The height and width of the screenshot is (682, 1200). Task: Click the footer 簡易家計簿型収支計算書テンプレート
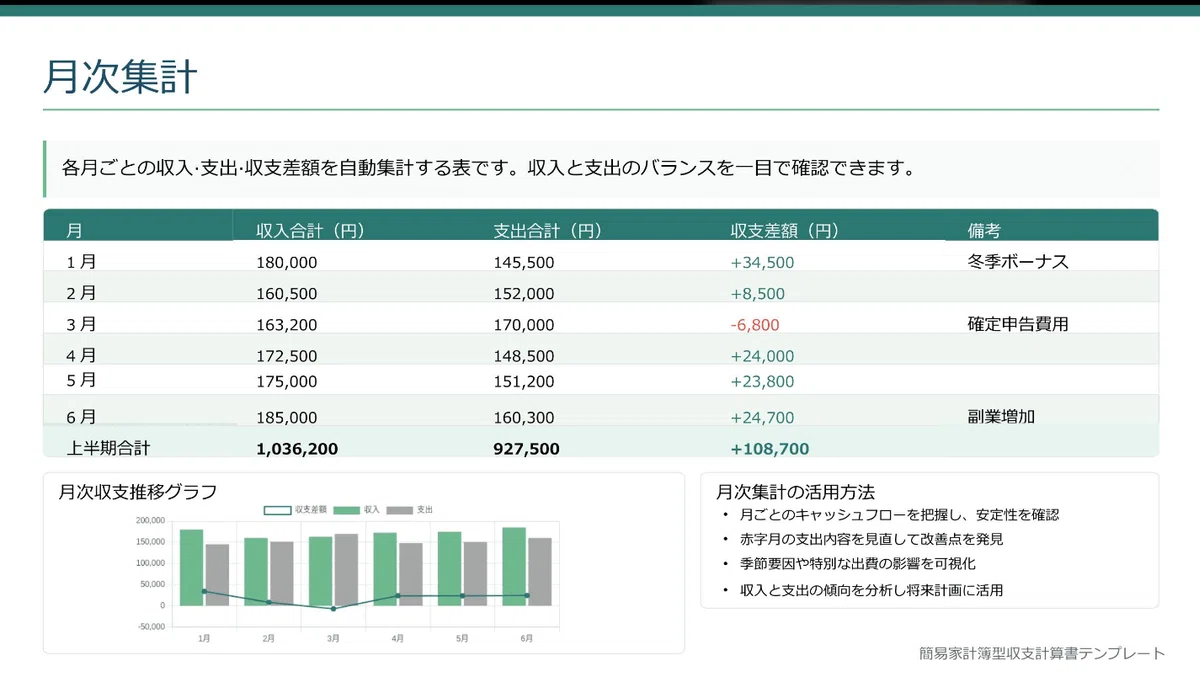(x=1042, y=653)
